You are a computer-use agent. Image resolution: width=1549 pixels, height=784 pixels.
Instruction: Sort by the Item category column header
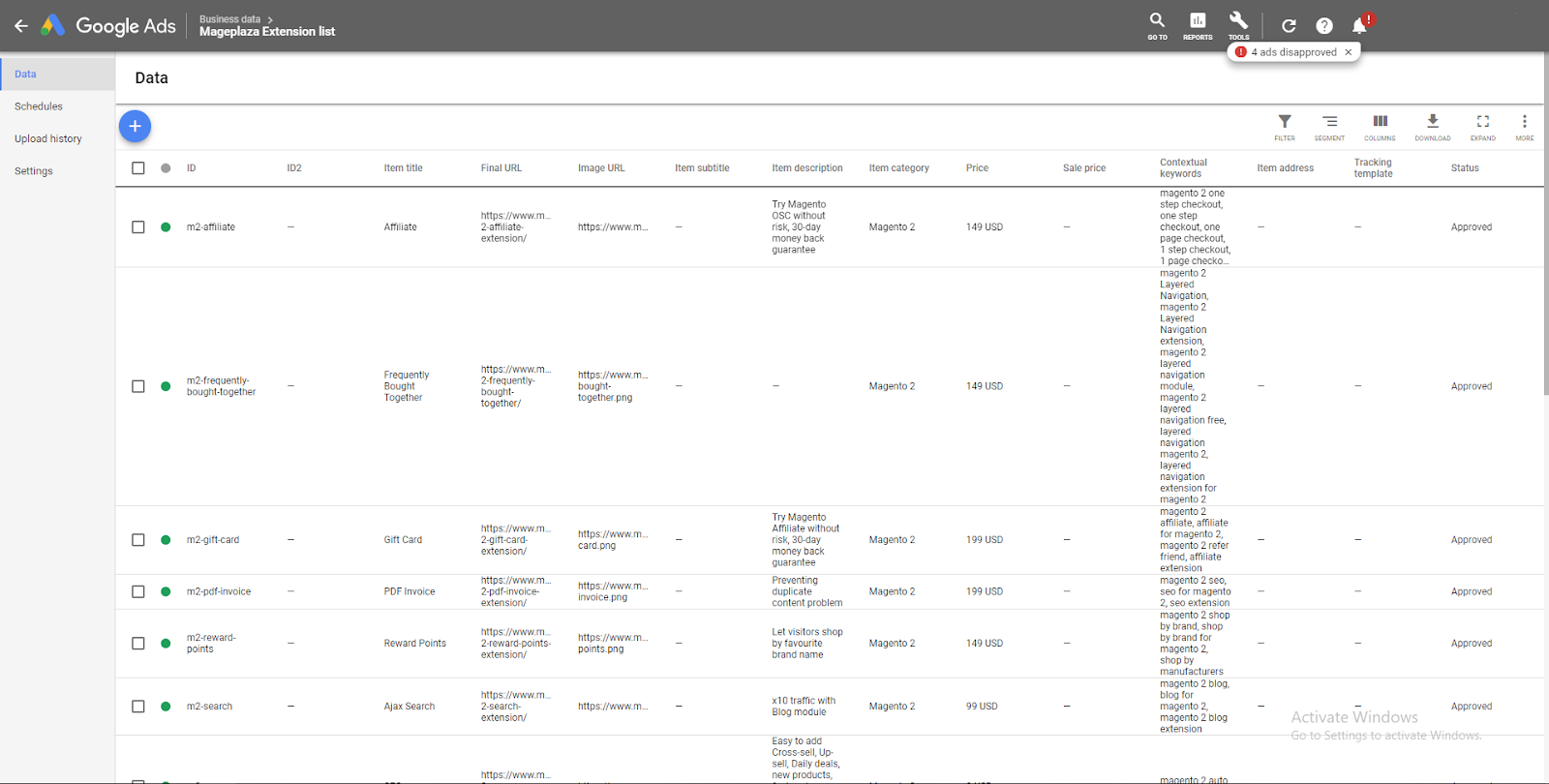(x=898, y=168)
